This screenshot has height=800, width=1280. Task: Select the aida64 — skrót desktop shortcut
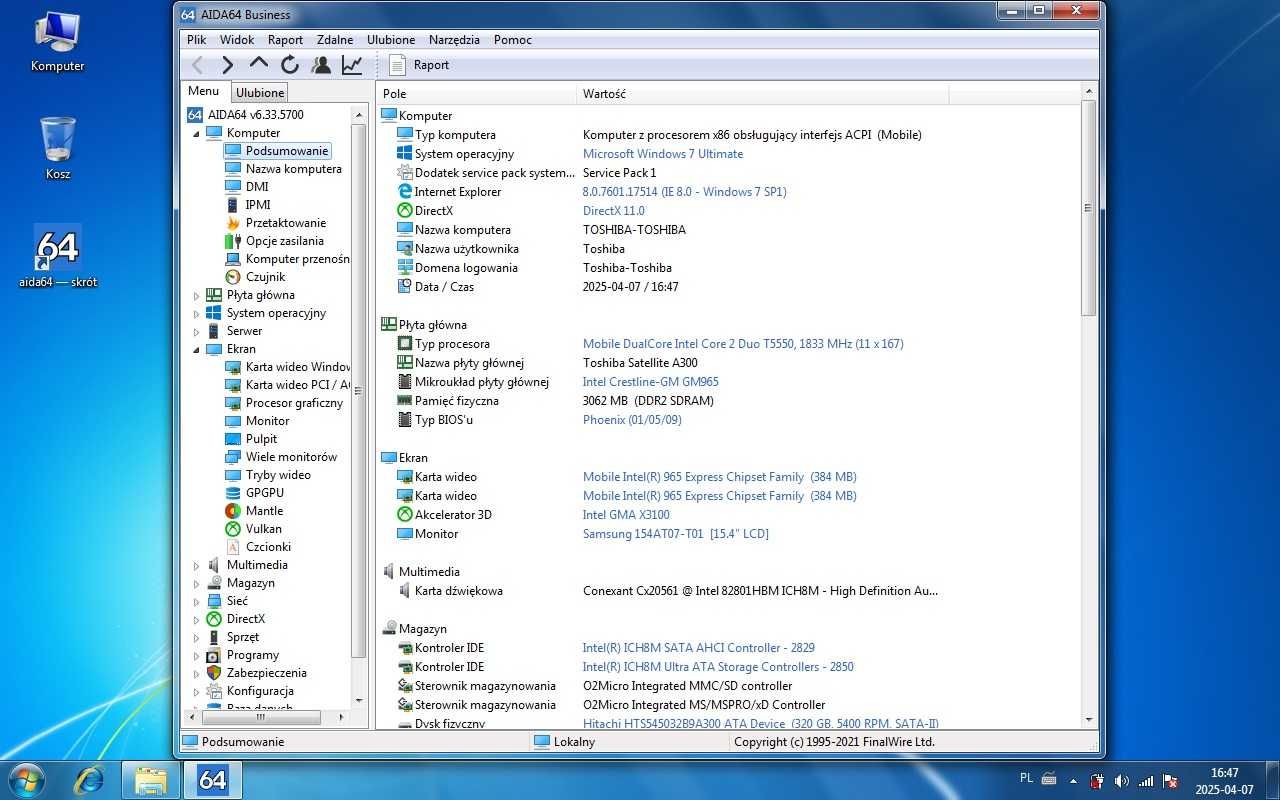[x=58, y=257]
